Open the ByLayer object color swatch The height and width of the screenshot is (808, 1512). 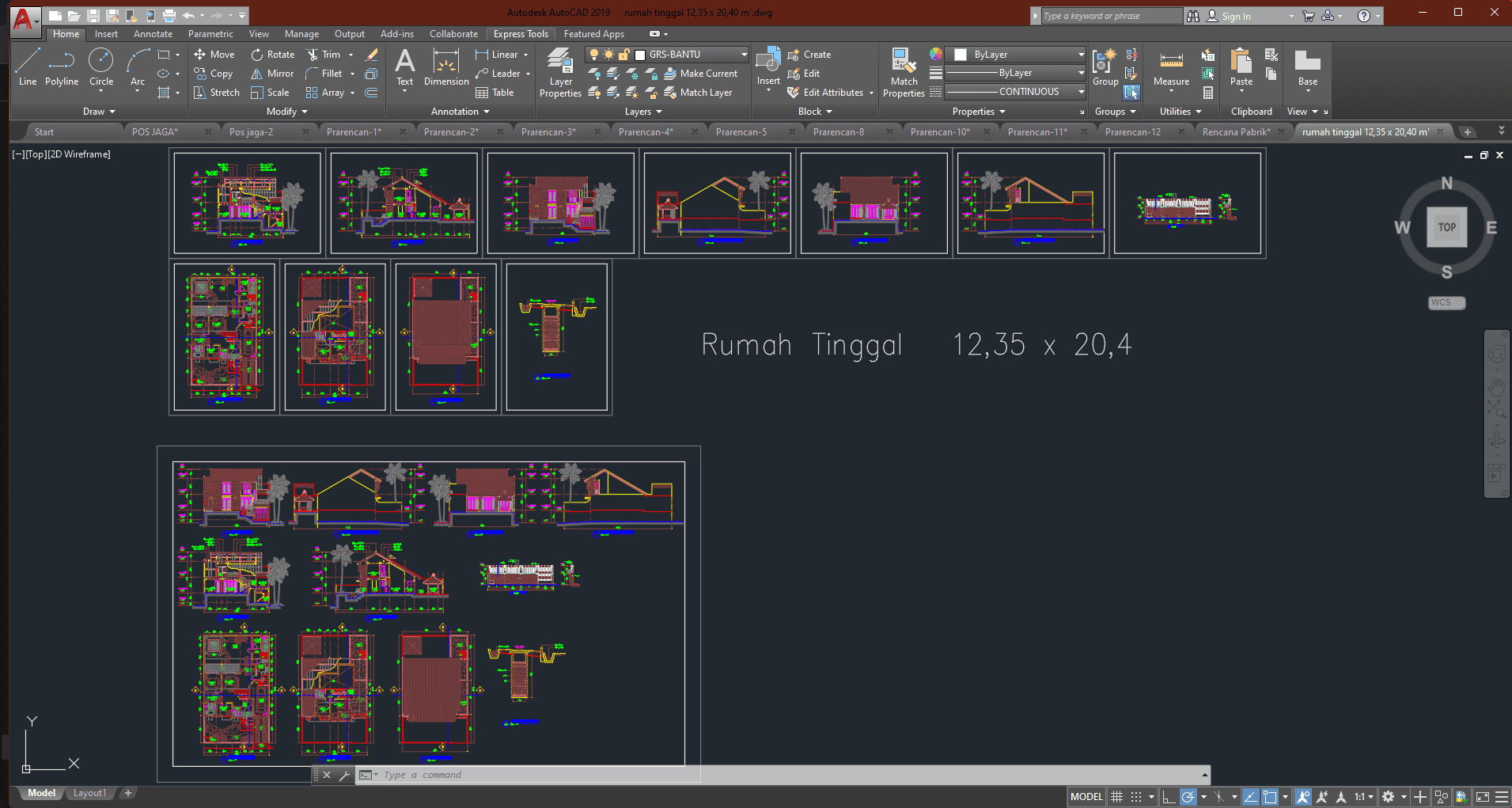[961, 55]
